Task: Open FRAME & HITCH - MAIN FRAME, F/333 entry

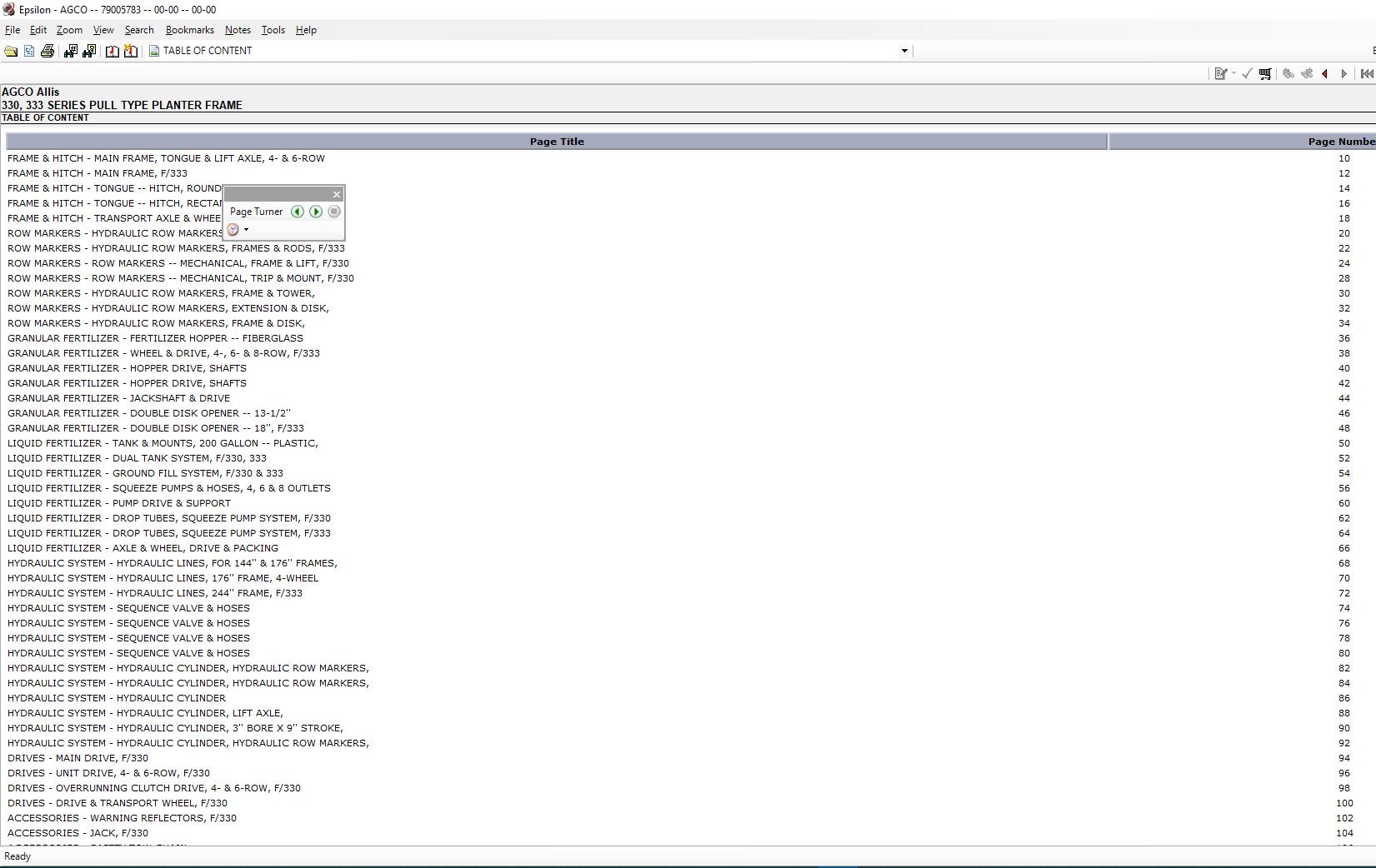Action: [x=98, y=173]
